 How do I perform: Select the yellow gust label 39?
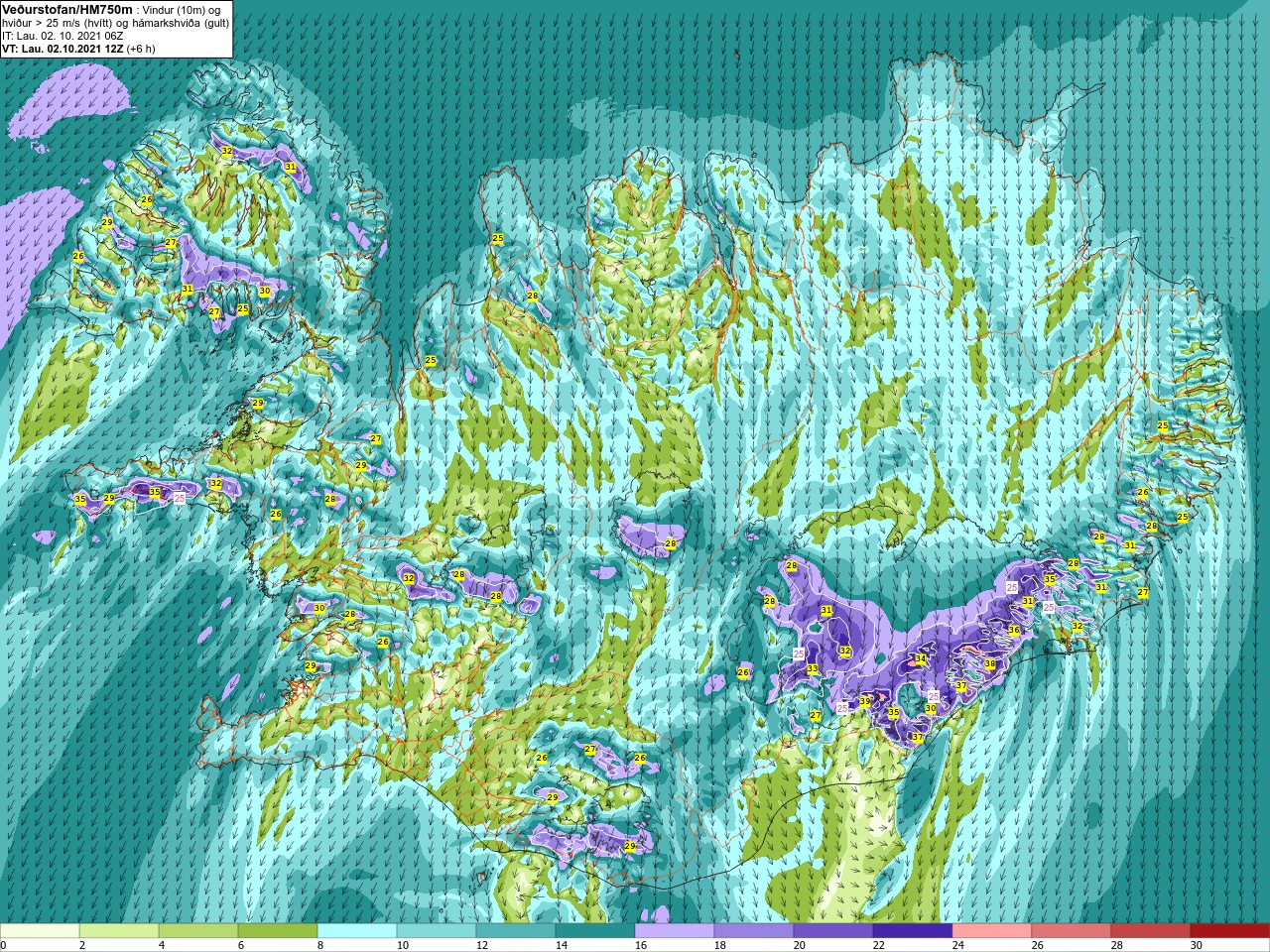(x=864, y=701)
